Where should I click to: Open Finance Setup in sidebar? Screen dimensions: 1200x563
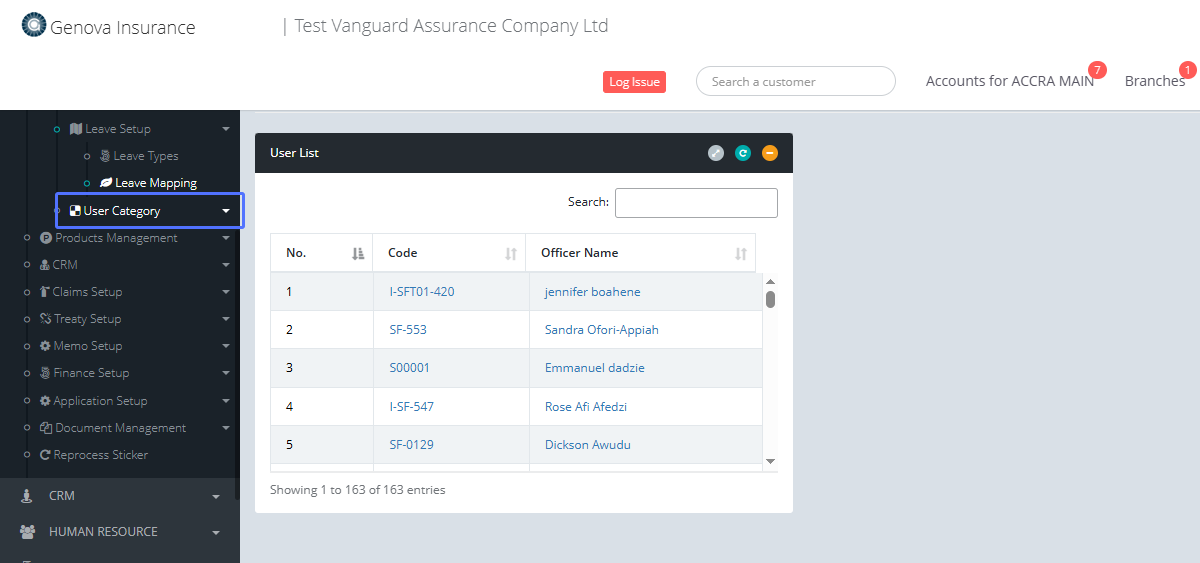pos(91,373)
